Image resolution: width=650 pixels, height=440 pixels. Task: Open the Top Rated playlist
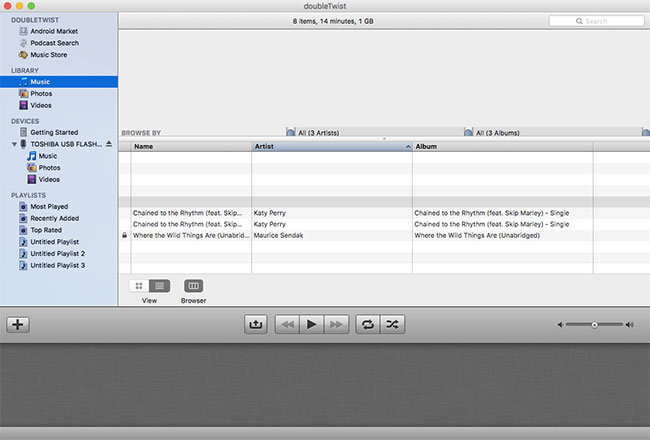coord(46,230)
